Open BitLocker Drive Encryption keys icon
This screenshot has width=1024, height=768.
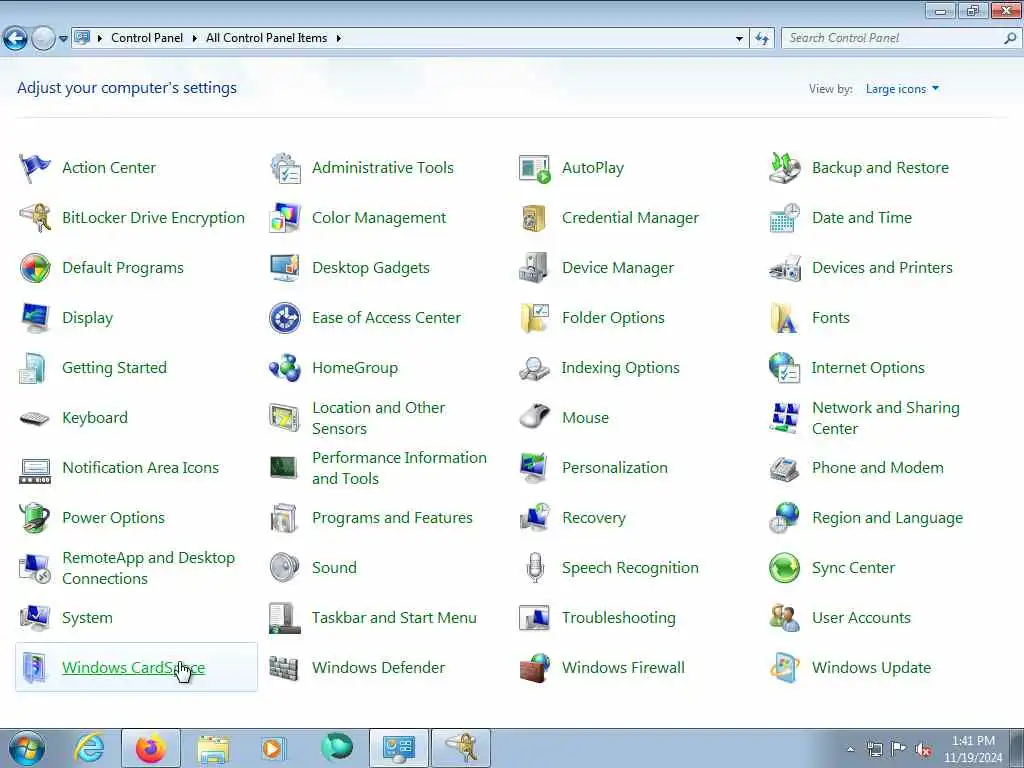35,217
